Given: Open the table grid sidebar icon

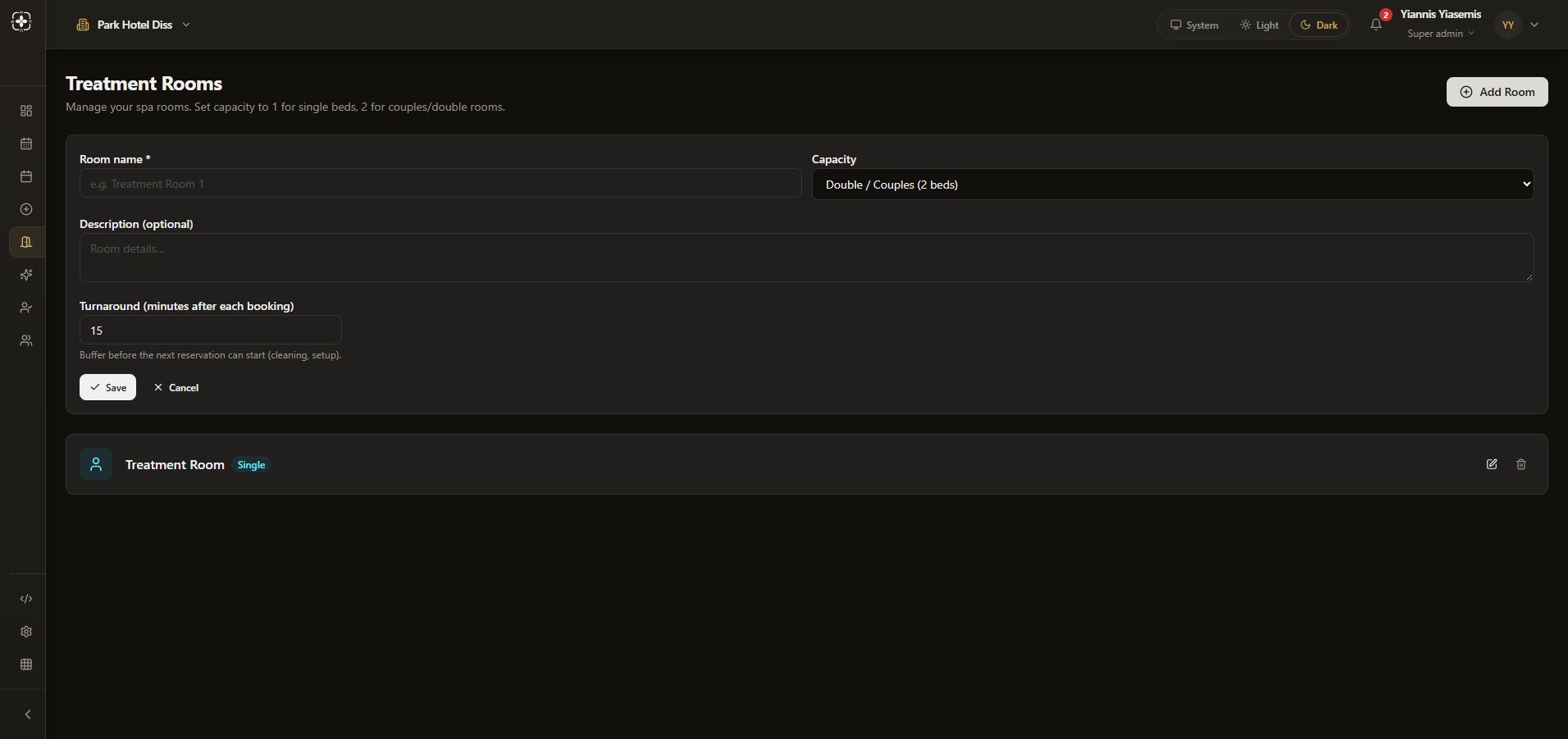Looking at the screenshot, I should coord(26,664).
